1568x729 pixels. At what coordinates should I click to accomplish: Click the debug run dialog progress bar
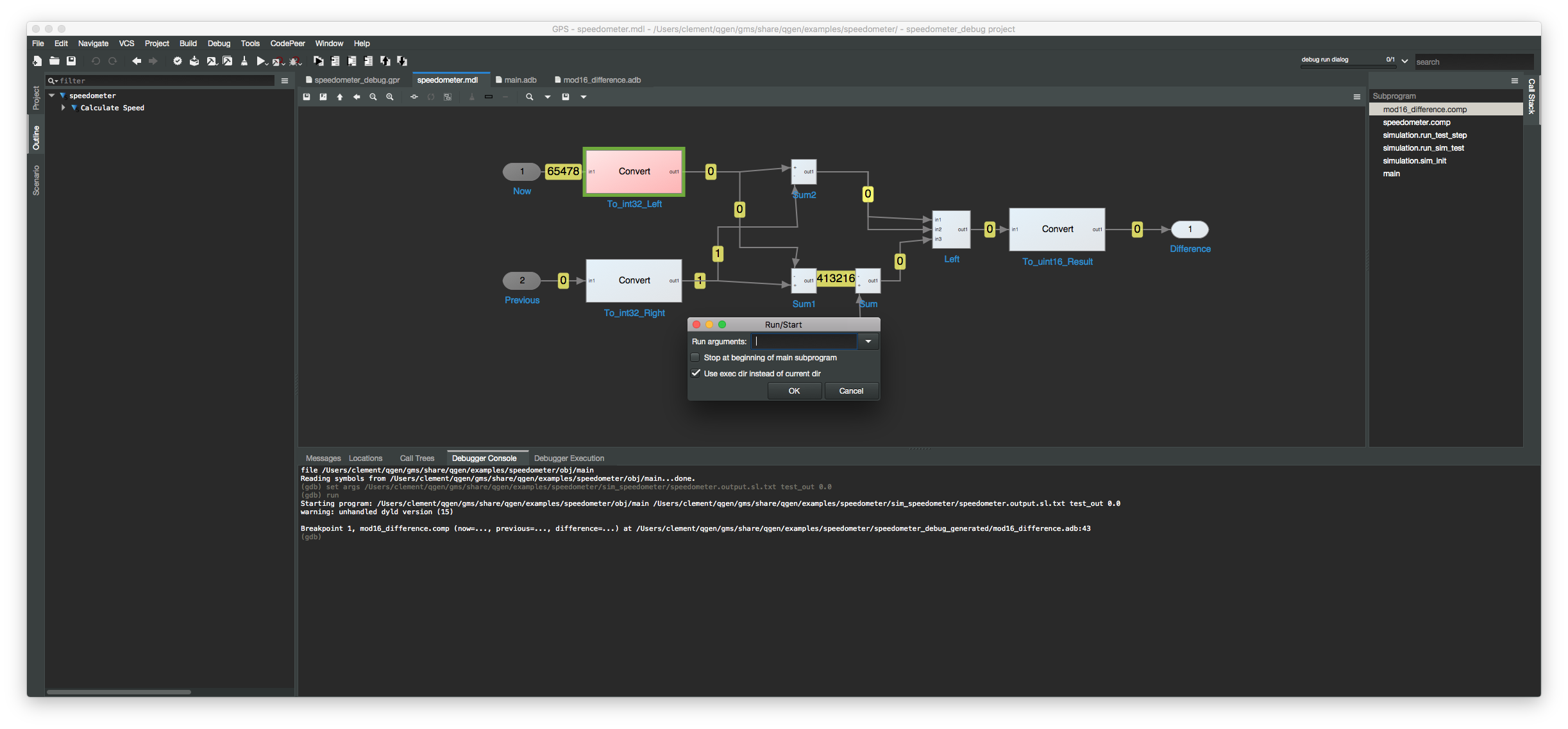1348,66
